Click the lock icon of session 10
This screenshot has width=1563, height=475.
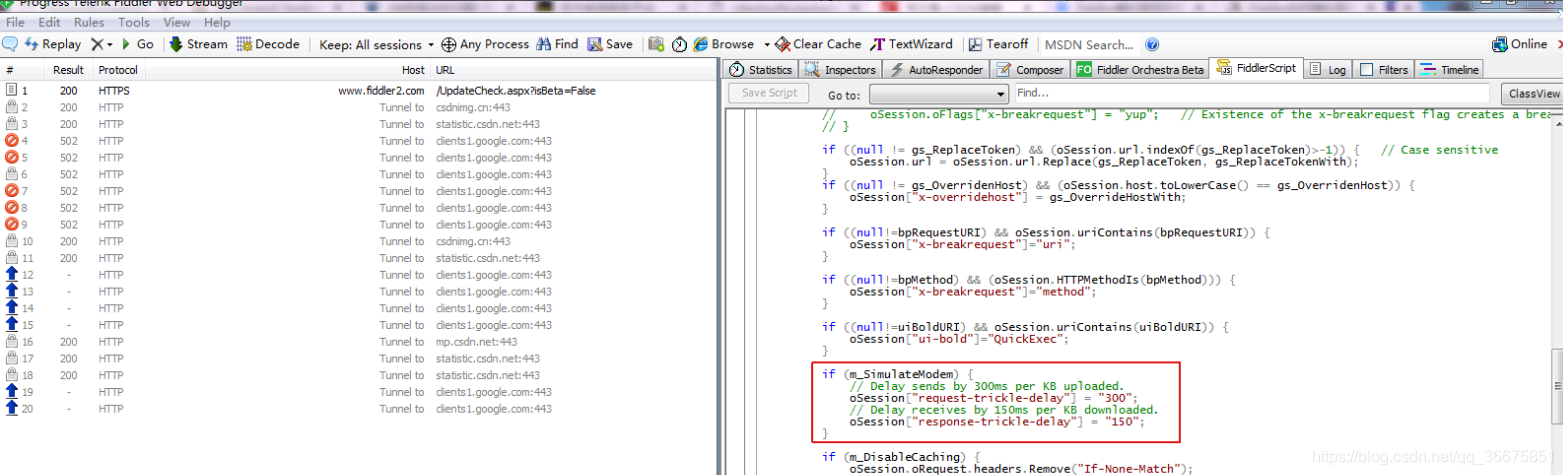[x=12, y=241]
